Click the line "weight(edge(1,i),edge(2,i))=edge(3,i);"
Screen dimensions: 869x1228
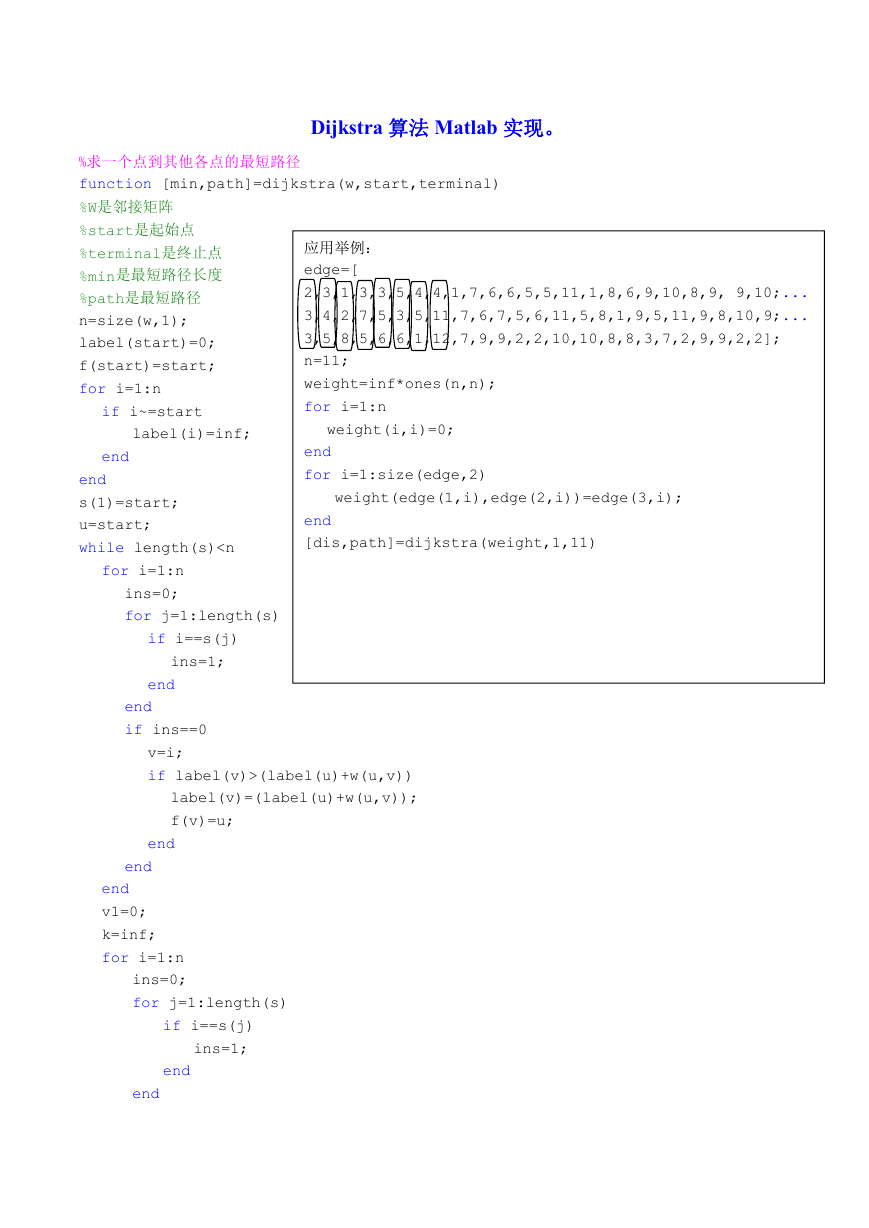[x=508, y=498]
